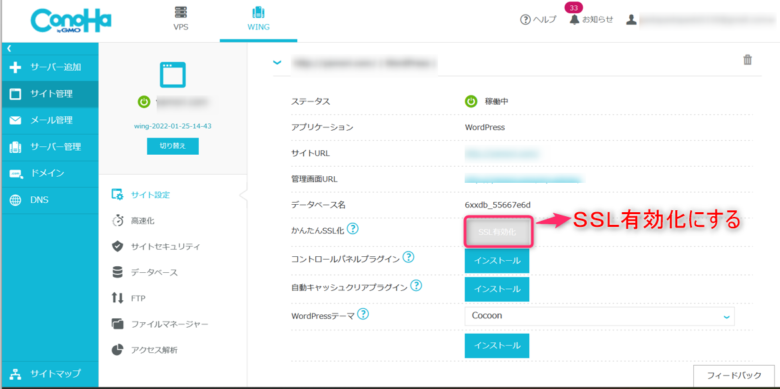Screen dimensions: 780x389
Task: Install the selected WordPress theme
Action: click(x=497, y=345)
